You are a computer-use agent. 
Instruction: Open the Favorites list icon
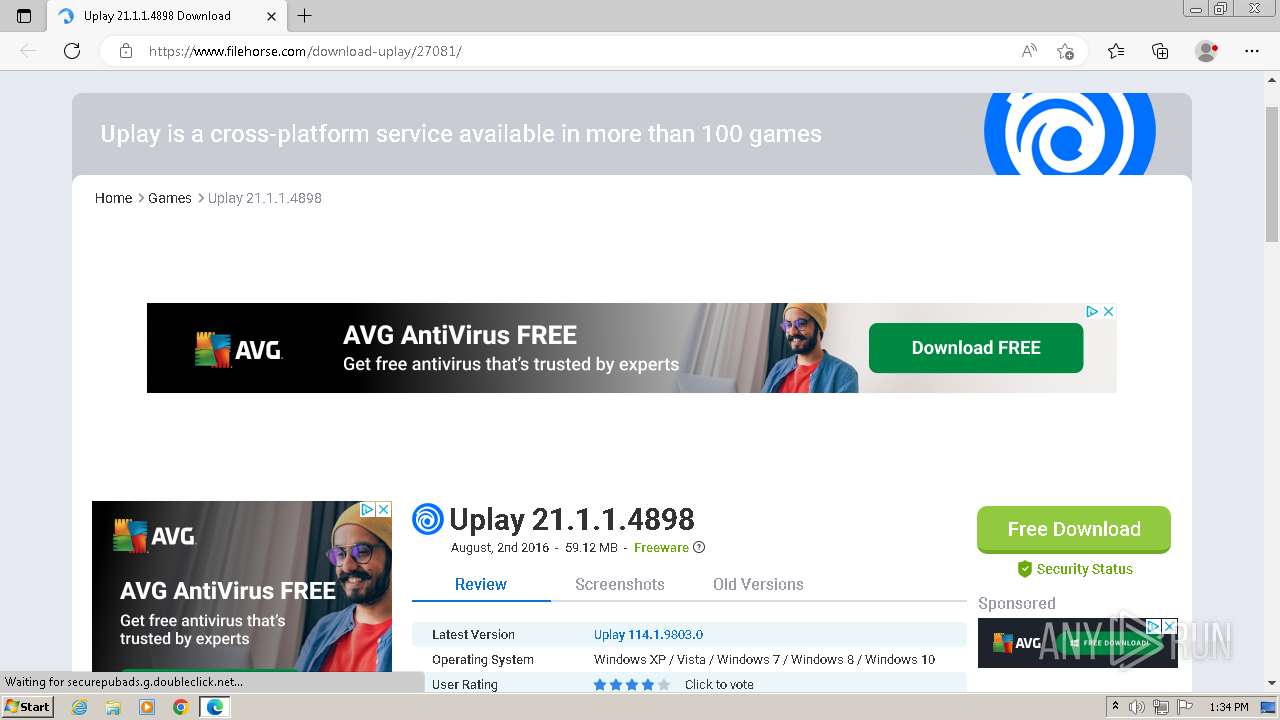(x=1116, y=51)
